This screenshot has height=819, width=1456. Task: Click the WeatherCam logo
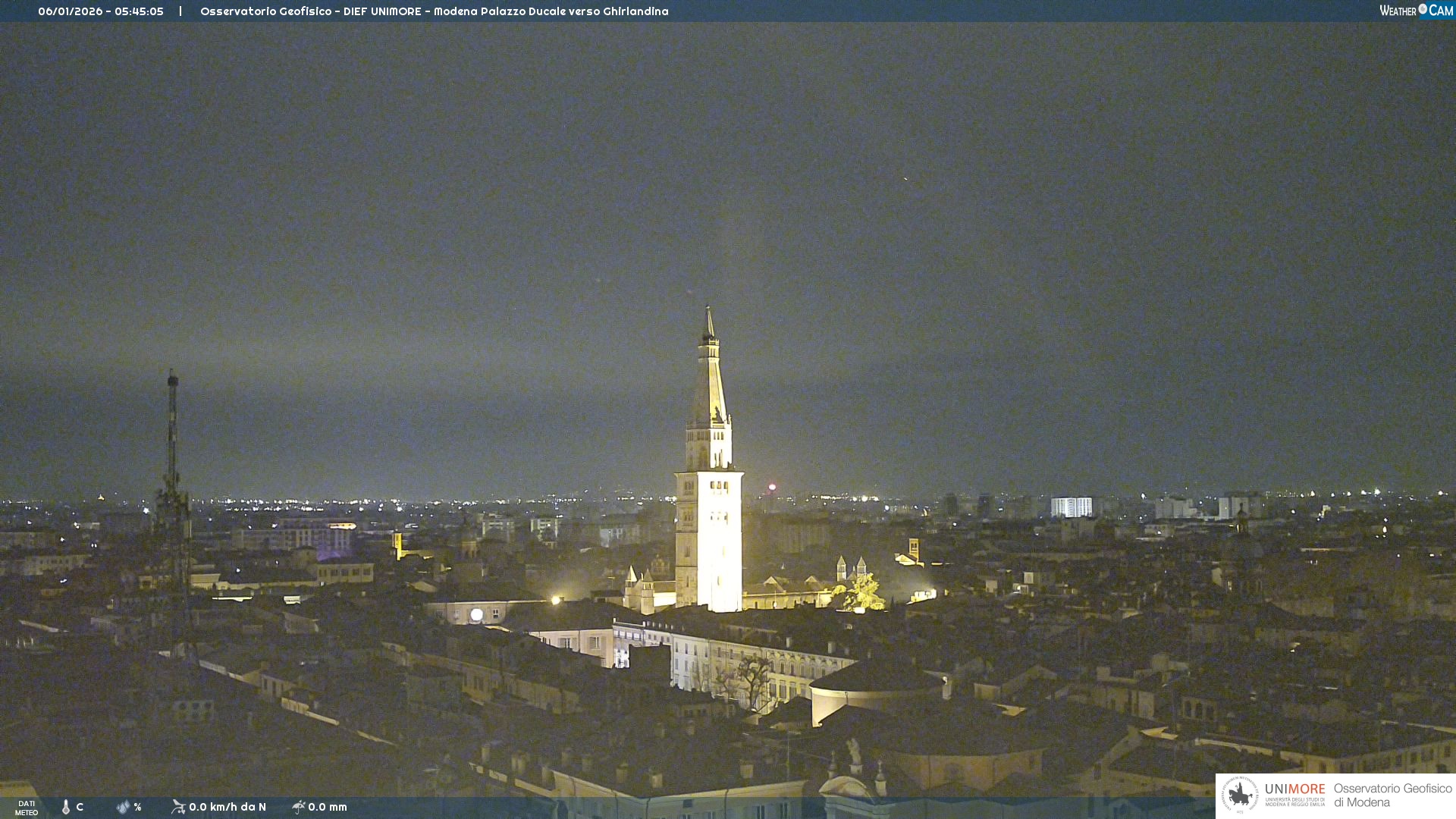[1416, 11]
